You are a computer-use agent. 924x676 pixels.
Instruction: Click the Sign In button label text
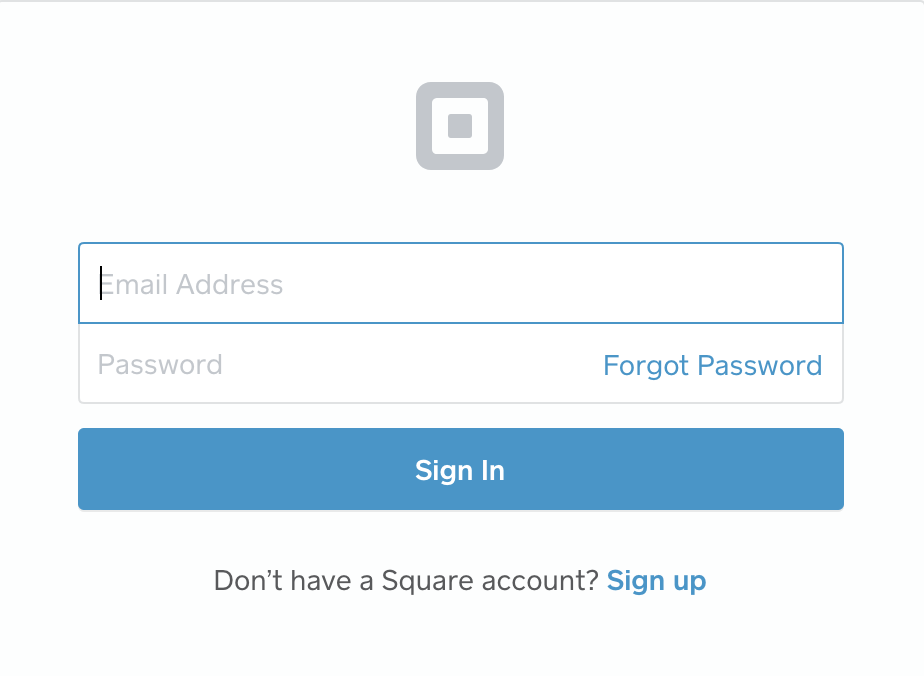click(460, 470)
